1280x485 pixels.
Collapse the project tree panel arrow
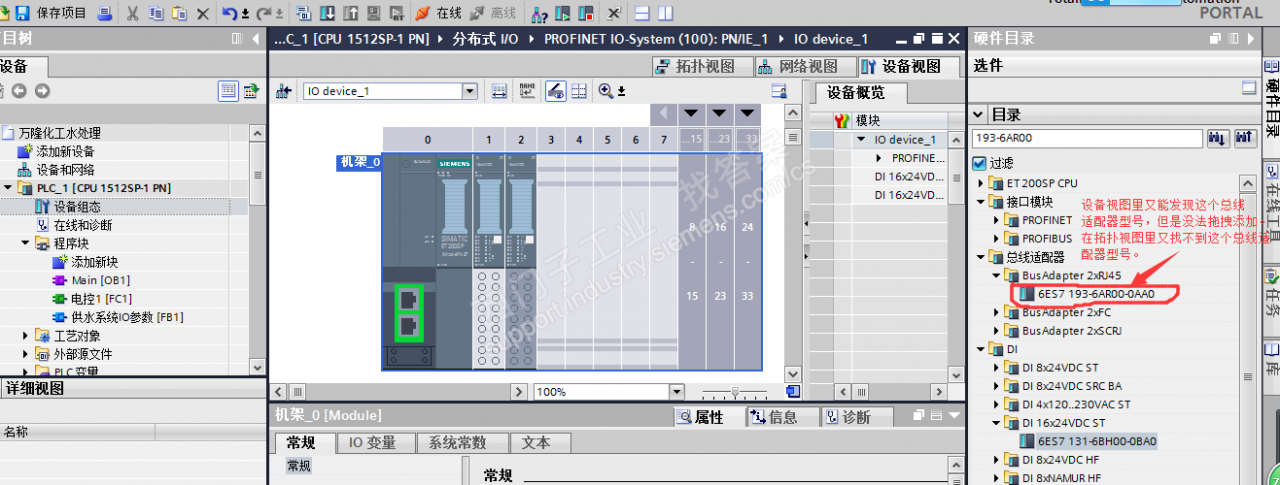pos(256,38)
